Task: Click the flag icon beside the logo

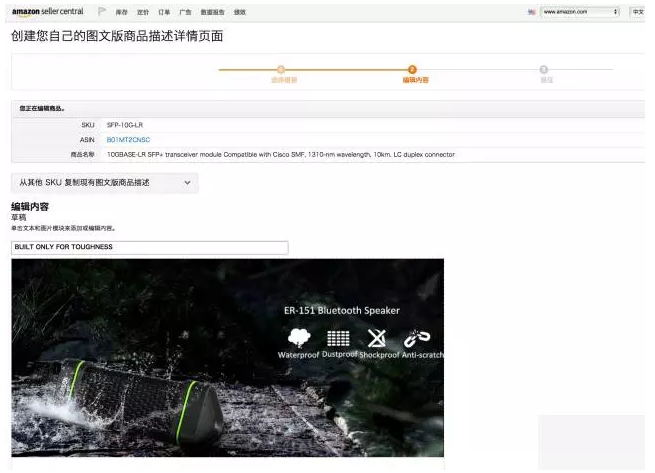Action: point(102,12)
